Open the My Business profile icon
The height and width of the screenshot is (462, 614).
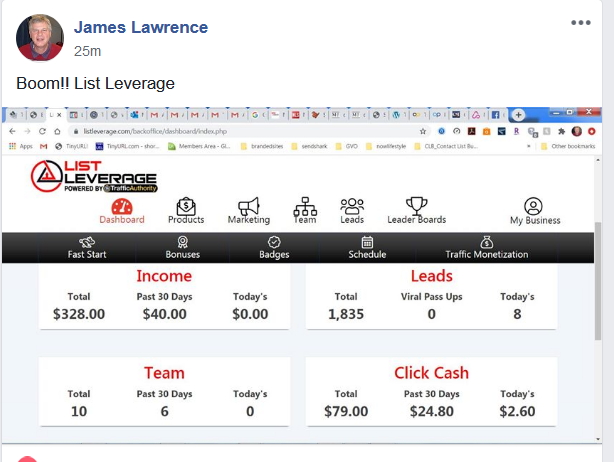(x=533, y=206)
